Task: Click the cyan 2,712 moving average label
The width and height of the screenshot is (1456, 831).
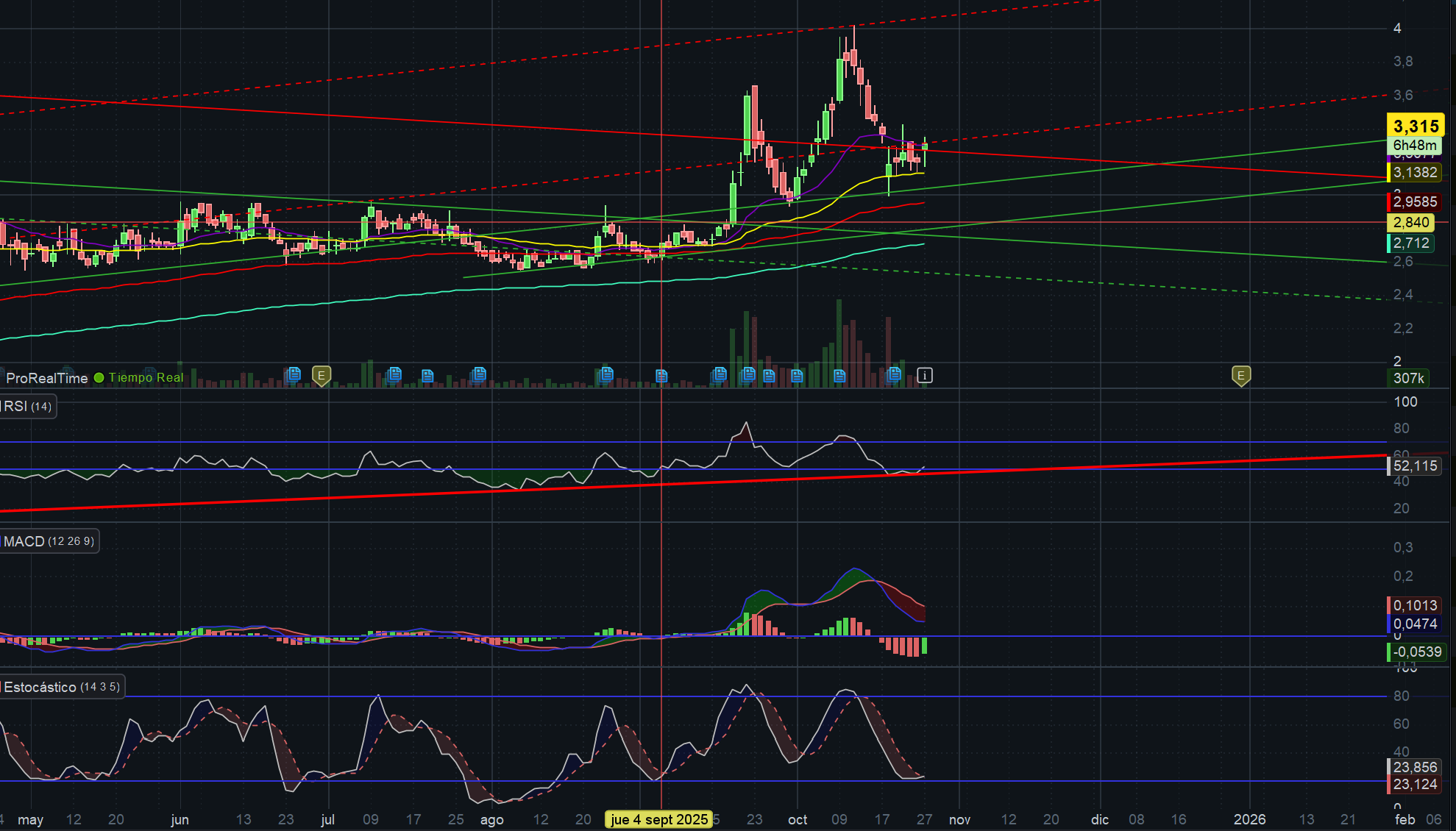Action: pos(1410,243)
